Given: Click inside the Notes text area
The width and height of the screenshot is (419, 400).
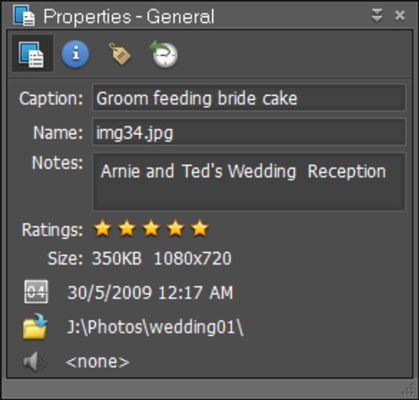Looking at the screenshot, I should click(x=249, y=182).
